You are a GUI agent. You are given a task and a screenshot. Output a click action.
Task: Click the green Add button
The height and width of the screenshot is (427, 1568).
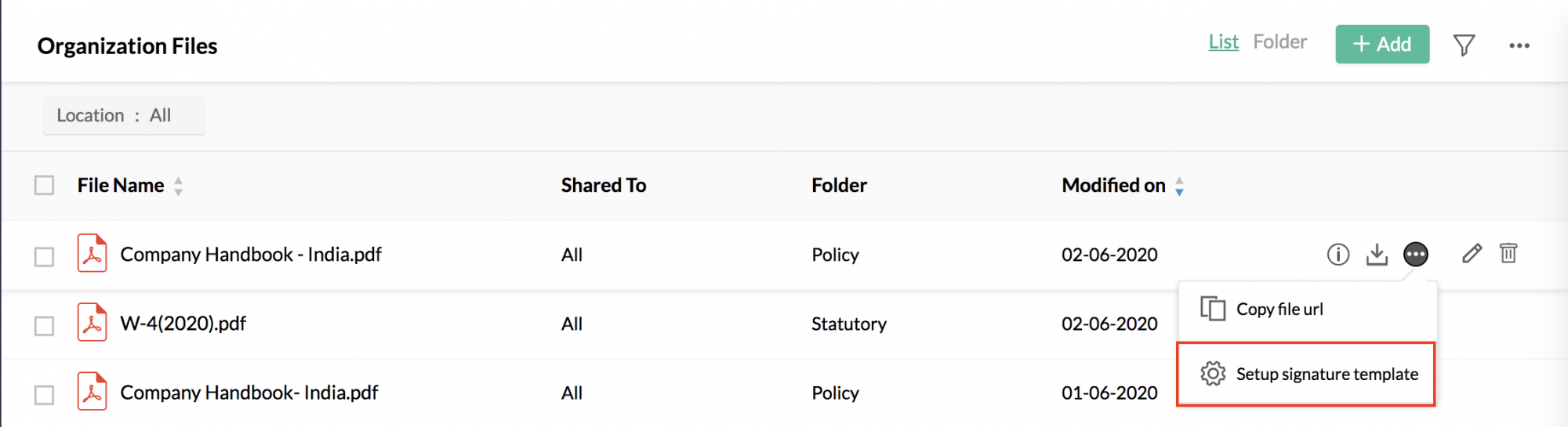pos(1382,44)
